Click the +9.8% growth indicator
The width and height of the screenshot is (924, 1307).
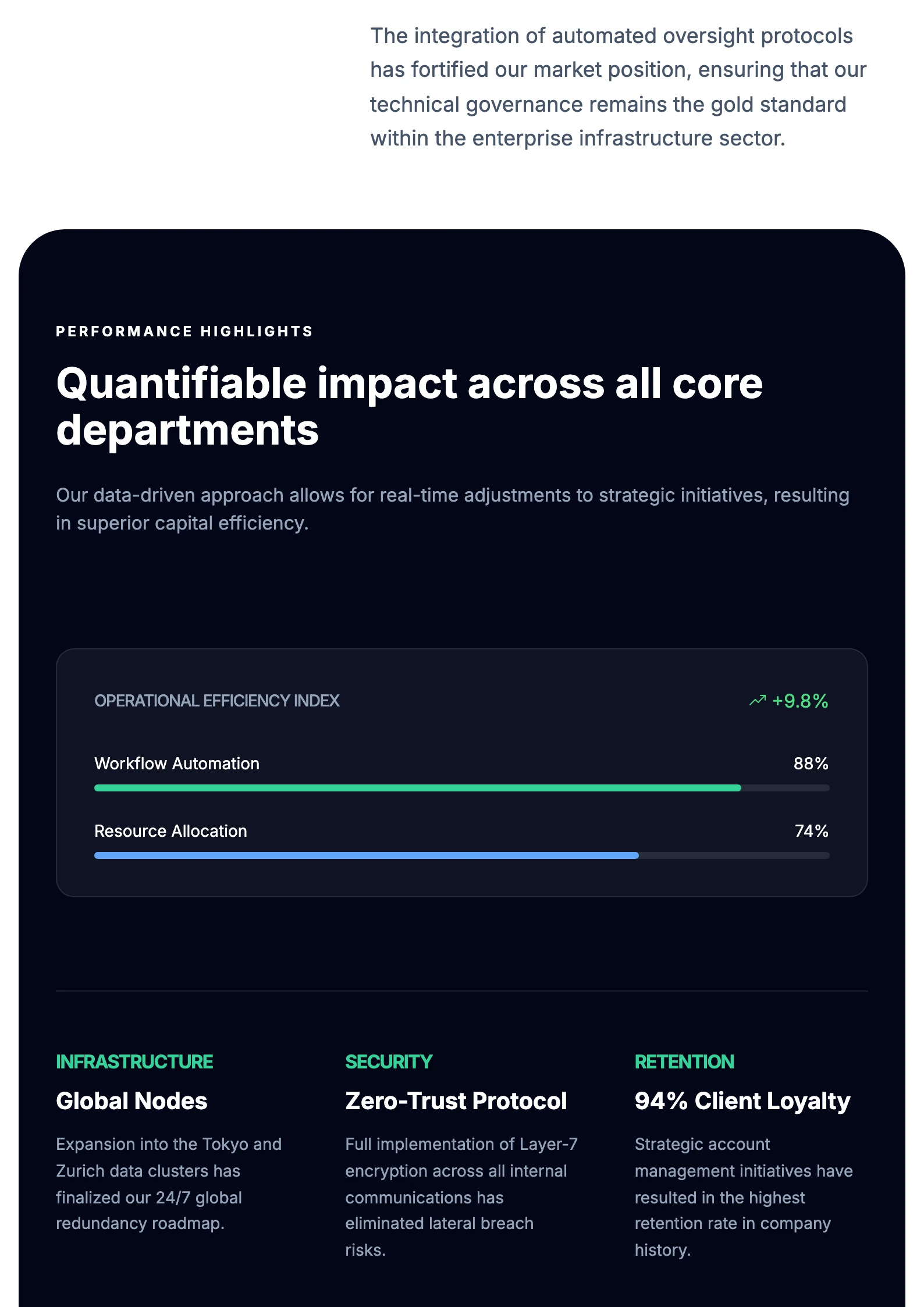click(799, 701)
